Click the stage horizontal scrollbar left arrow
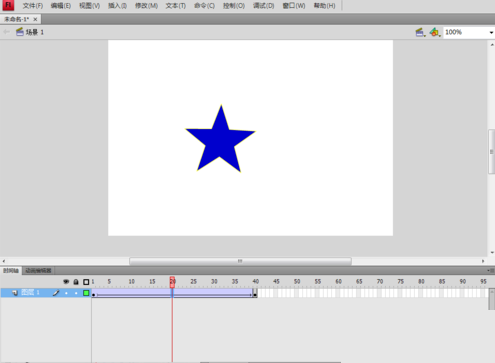Viewport: 495px width, 363px height. (4, 261)
